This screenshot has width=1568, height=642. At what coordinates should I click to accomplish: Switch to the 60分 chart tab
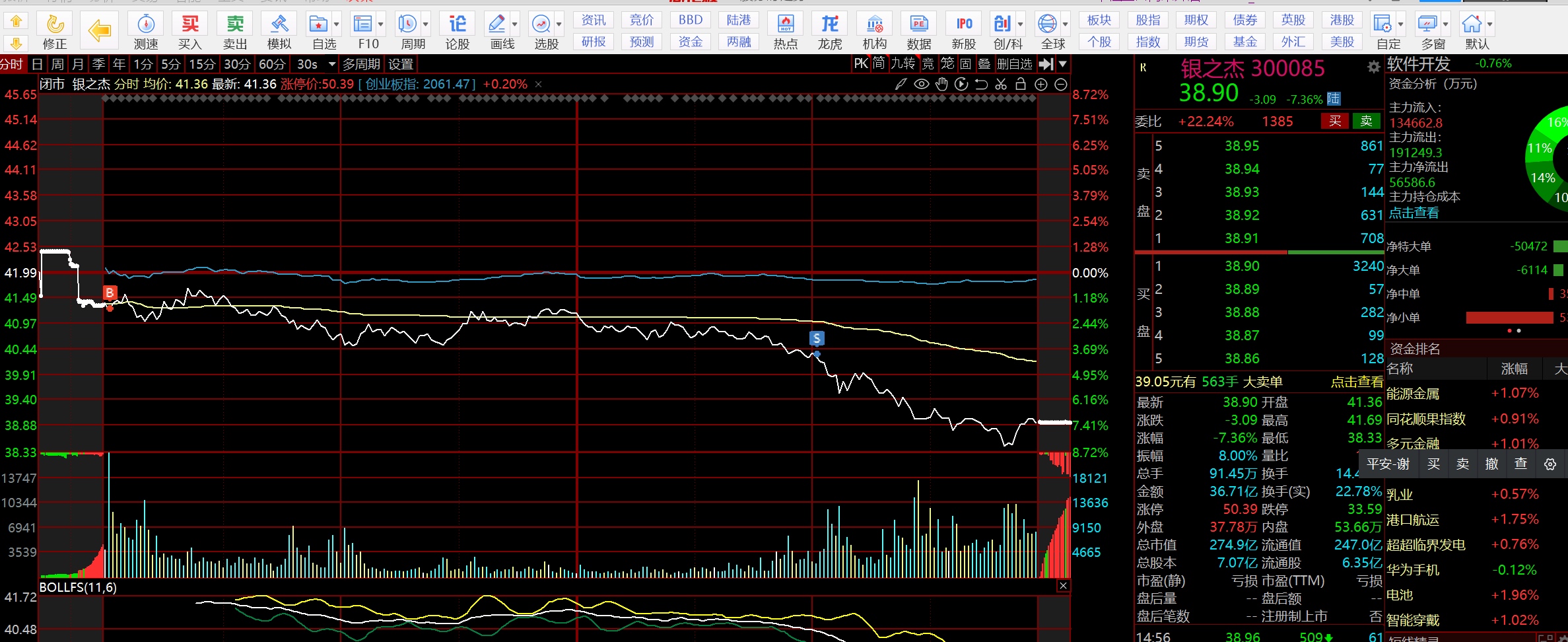click(272, 64)
